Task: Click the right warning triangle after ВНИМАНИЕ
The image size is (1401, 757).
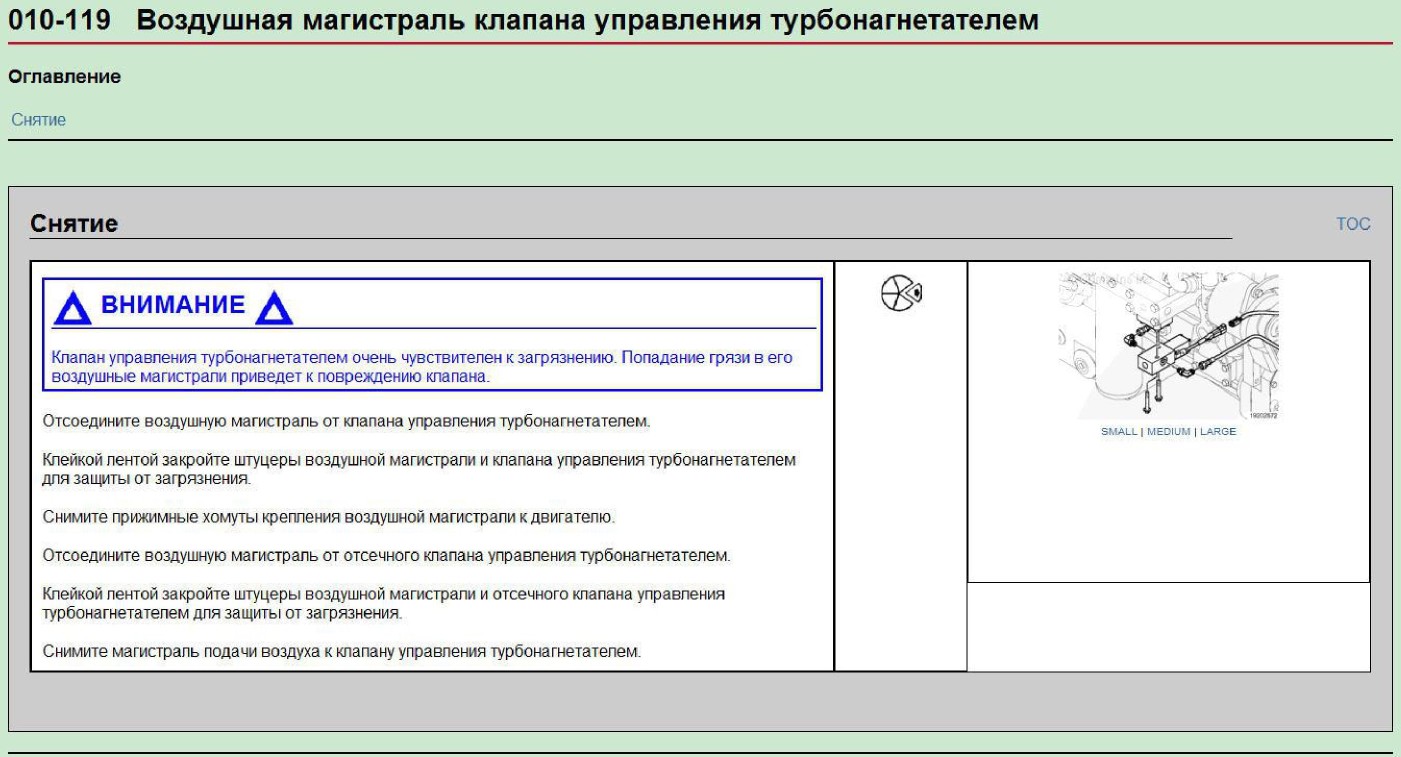Action: coord(273,308)
